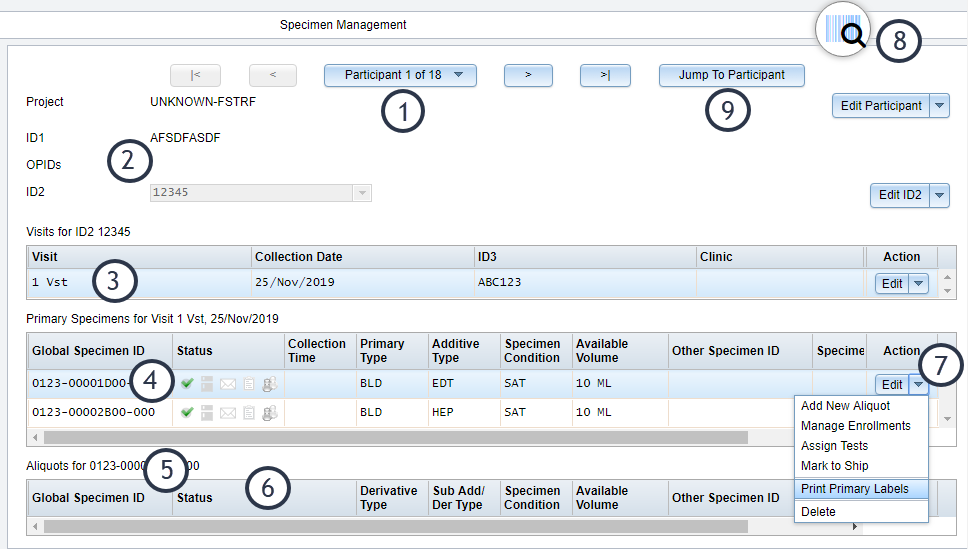The image size is (968, 549).
Task: Click the Collection Date column header
Action: [x=363, y=257]
